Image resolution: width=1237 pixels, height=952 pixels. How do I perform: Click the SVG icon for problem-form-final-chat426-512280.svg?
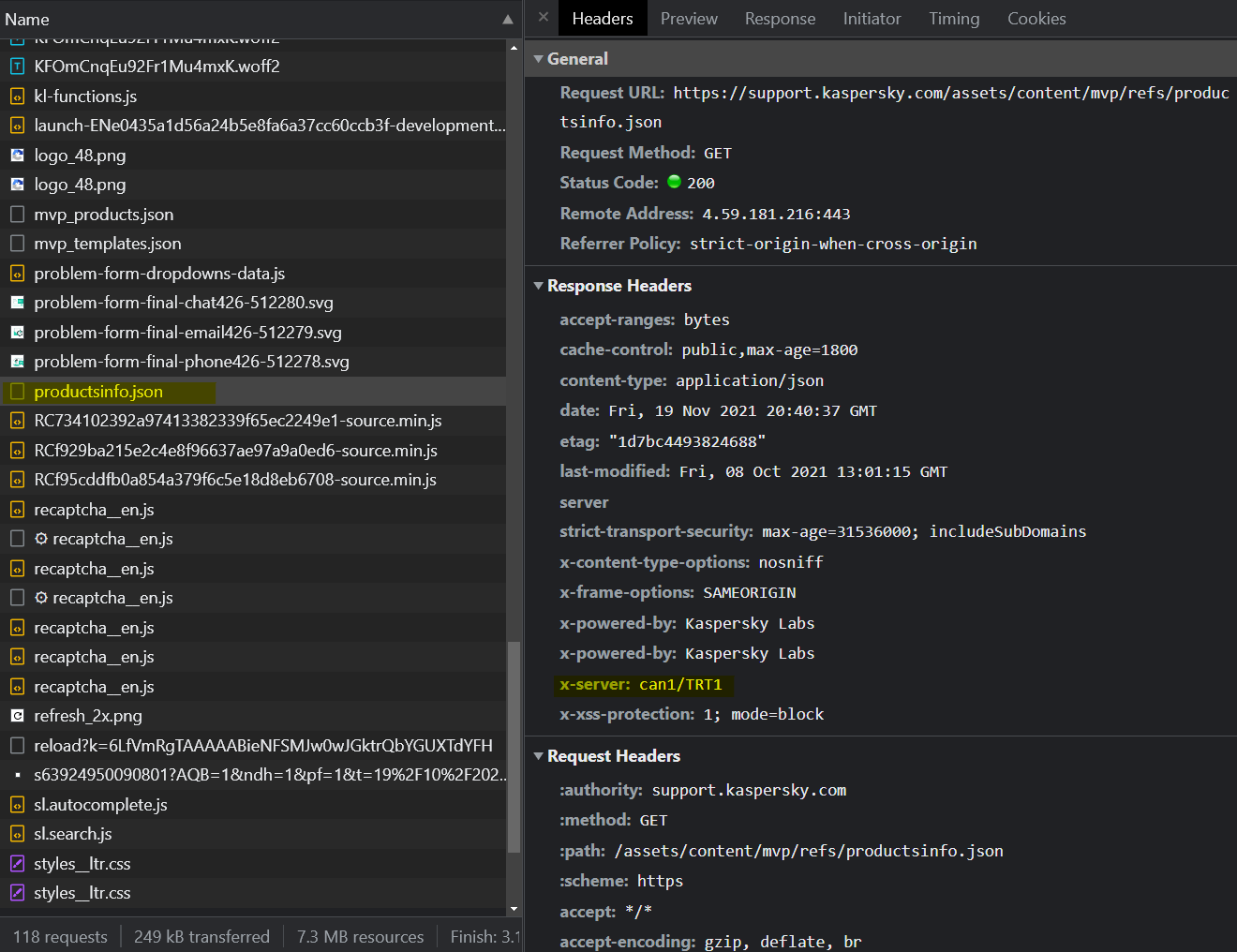pyautogui.click(x=17, y=303)
